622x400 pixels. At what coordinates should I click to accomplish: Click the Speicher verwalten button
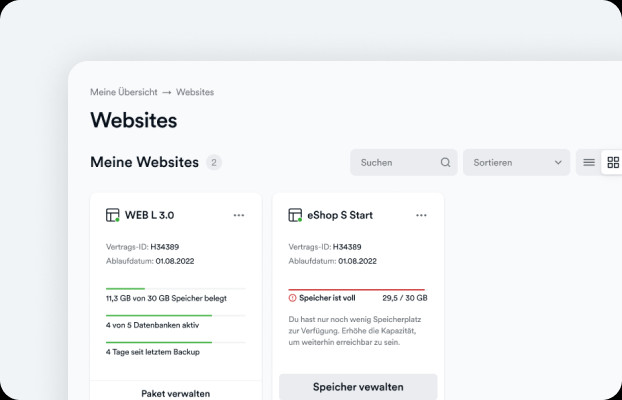pyautogui.click(x=358, y=387)
